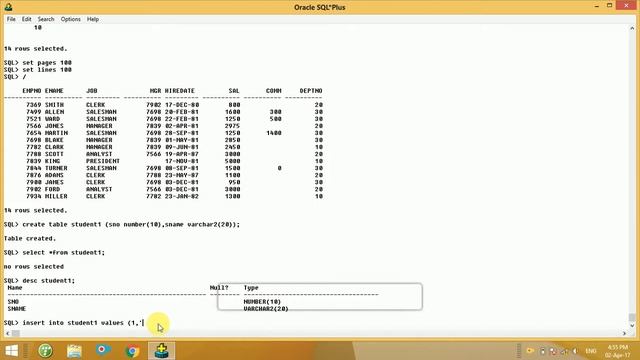
Task: Click the name KING in results
Action: pyautogui.click(x=52, y=161)
